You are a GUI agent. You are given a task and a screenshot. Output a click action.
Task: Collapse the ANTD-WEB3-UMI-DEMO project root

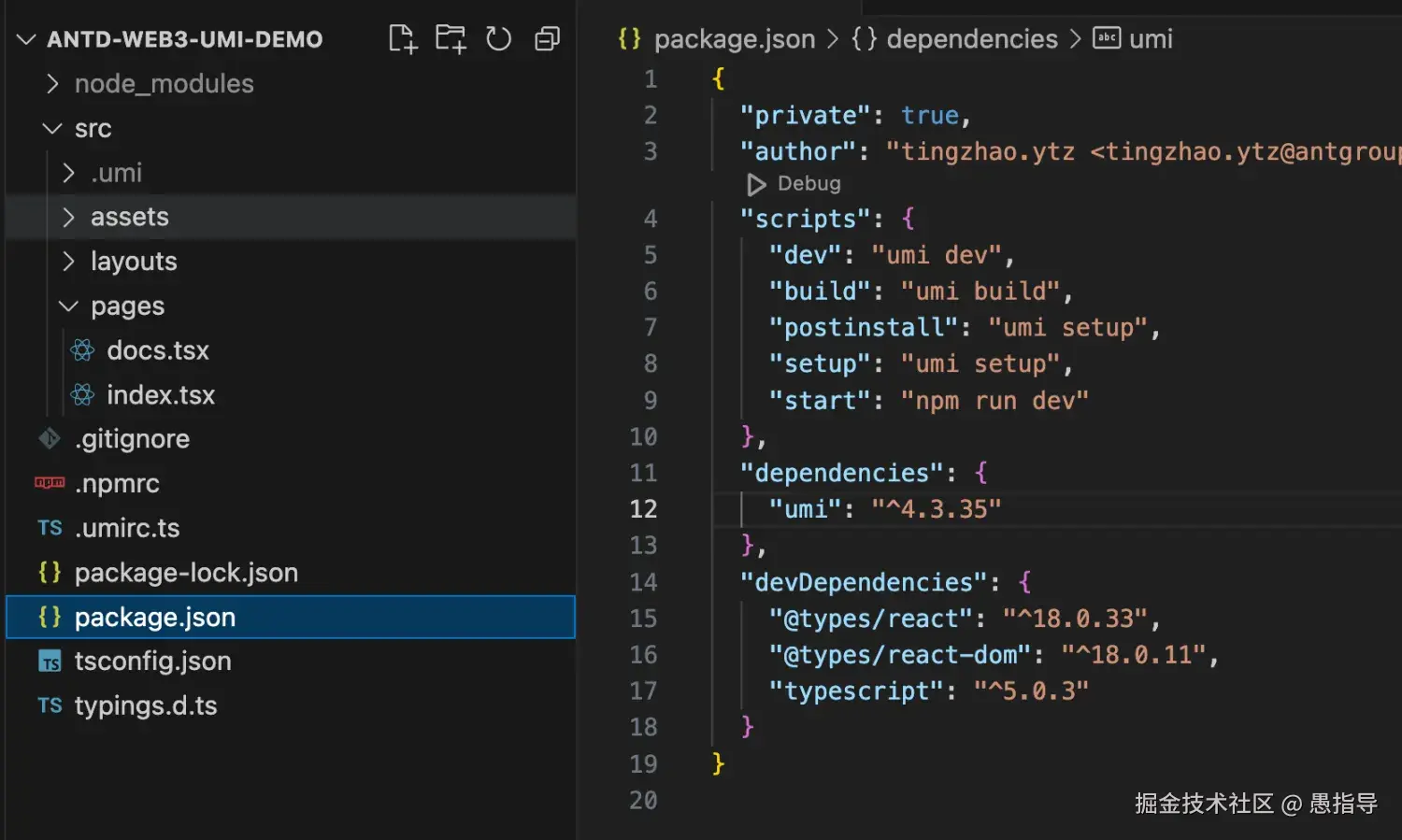[26, 39]
